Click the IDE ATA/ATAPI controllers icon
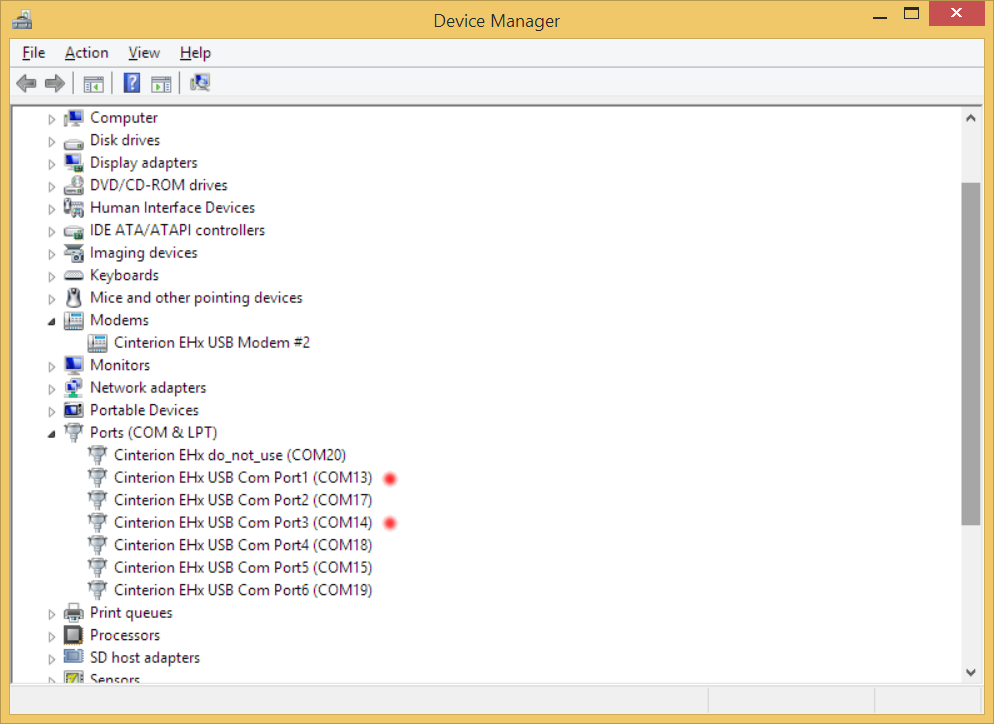This screenshot has width=994, height=724. tap(74, 231)
